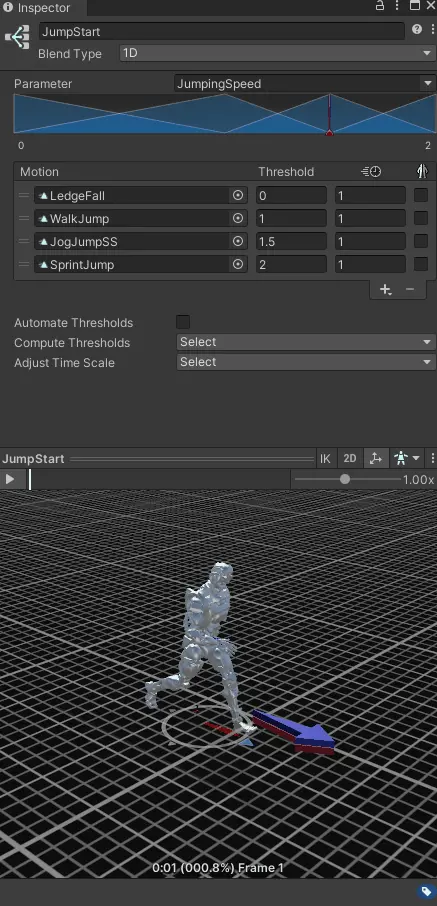Open object picker for WalkJump motion

tap(238, 218)
